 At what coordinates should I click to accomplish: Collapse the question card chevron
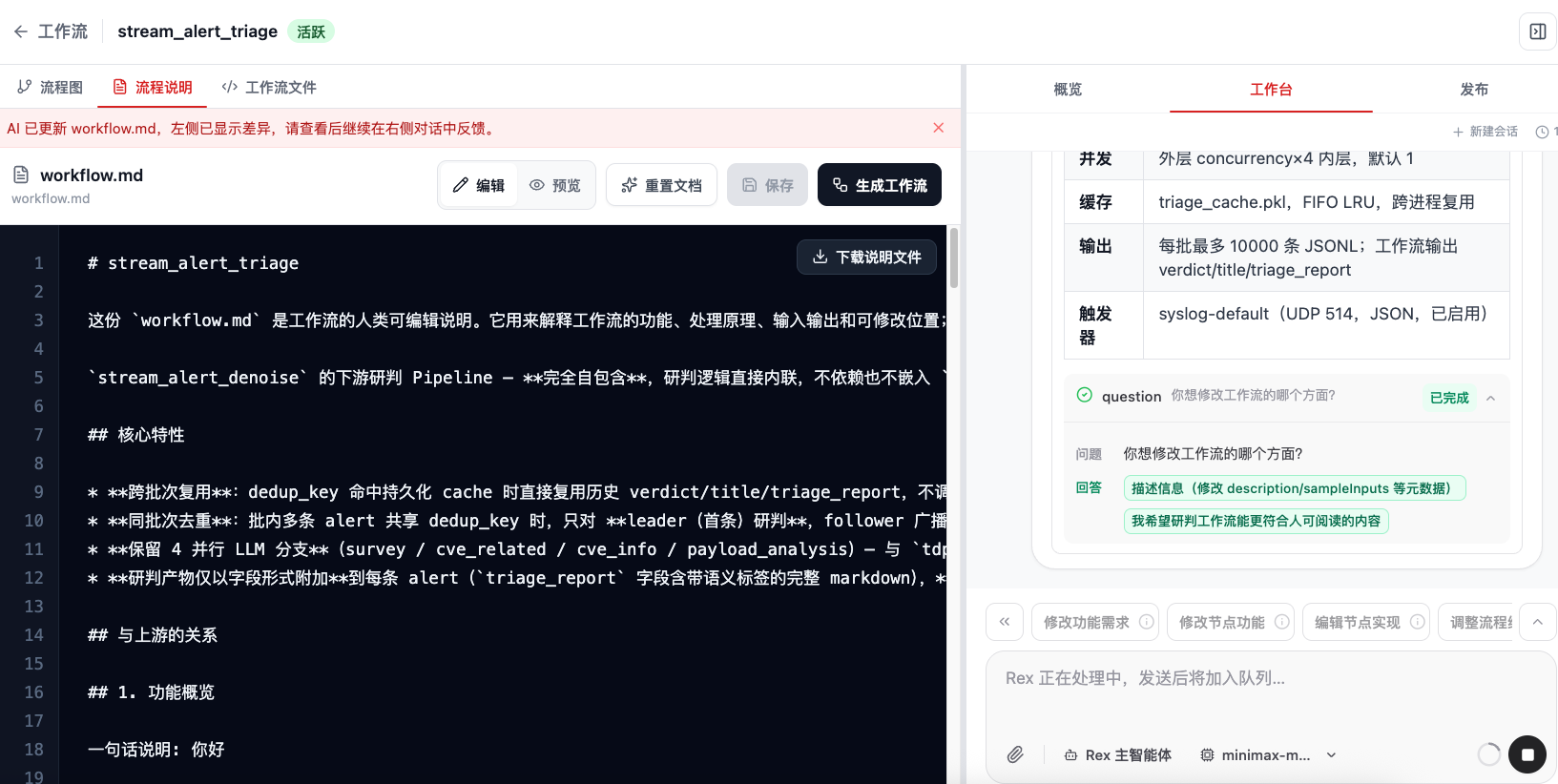tap(1490, 398)
